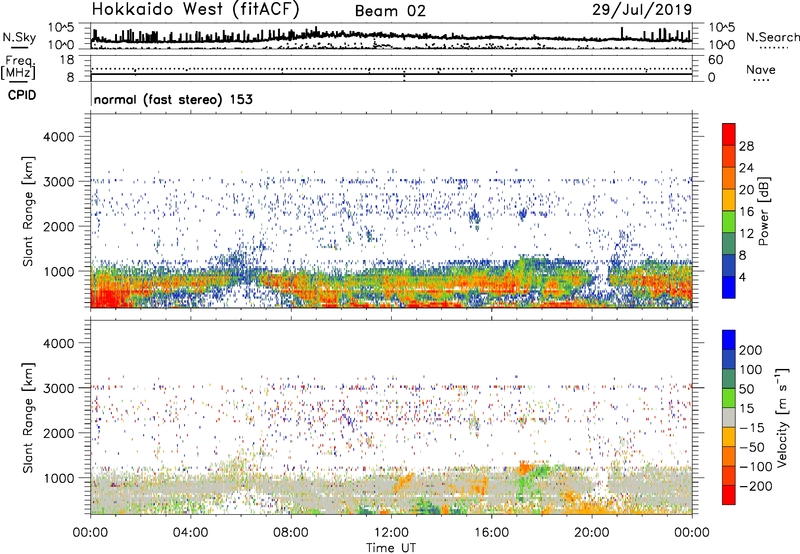Click the date '29/Jul/2019'

pyautogui.click(x=642, y=9)
